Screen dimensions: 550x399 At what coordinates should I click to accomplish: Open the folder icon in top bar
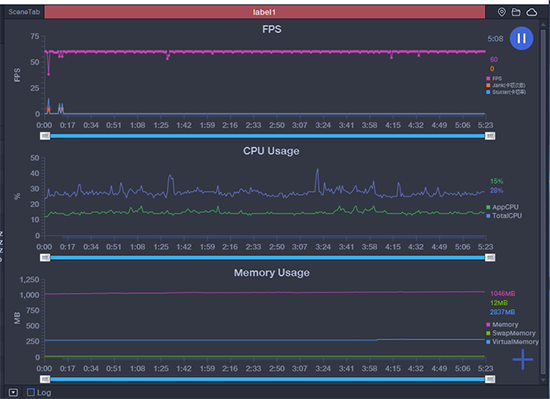click(x=516, y=12)
